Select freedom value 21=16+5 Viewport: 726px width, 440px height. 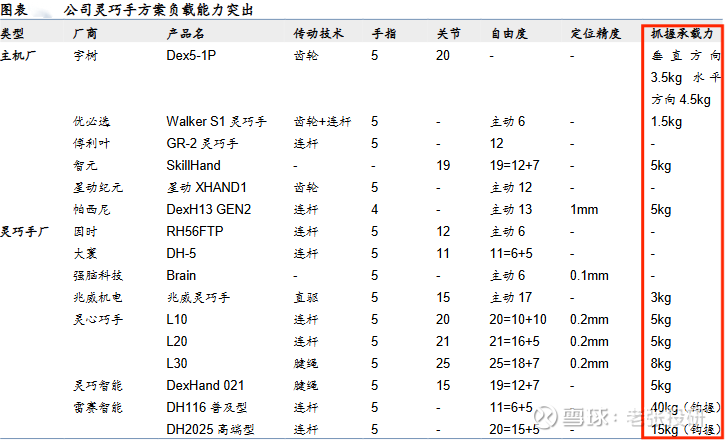(515, 341)
